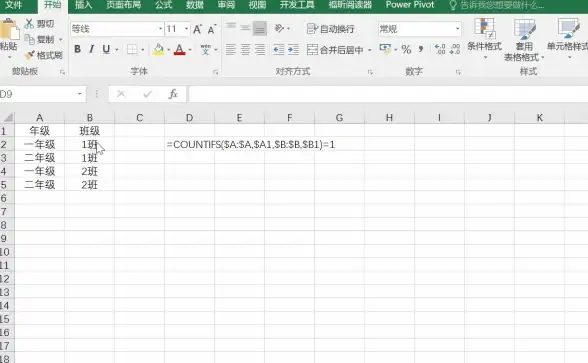
Task: Switch to the 页面布局 tab
Action: (123, 5)
